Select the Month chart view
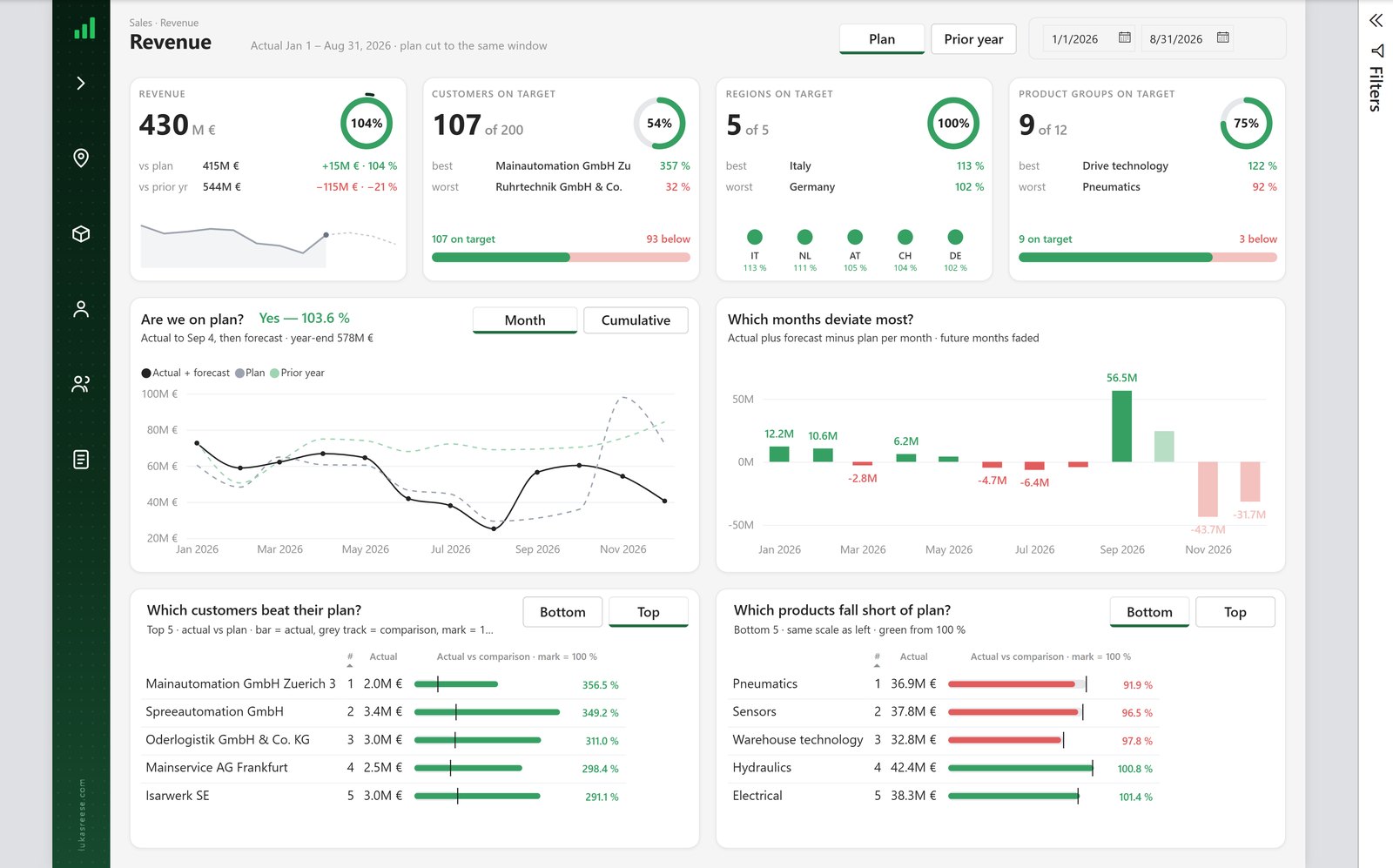Image resolution: width=1393 pixels, height=868 pixels. pyautogui.click(x=525, y=320)
